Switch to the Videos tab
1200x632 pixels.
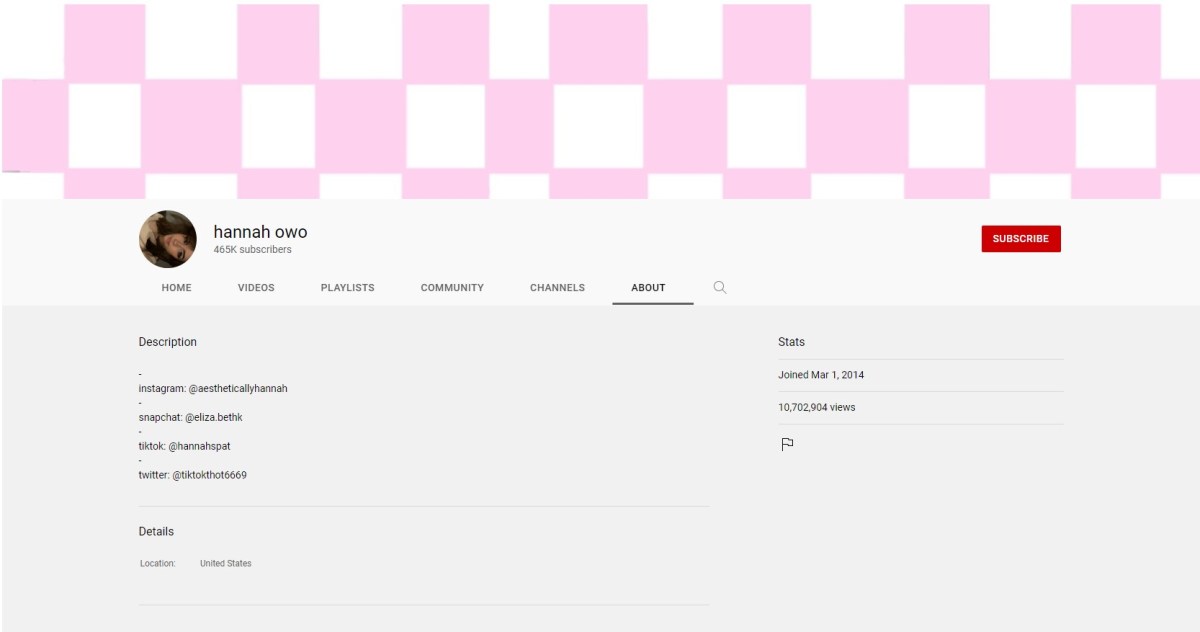click(256, 288)
